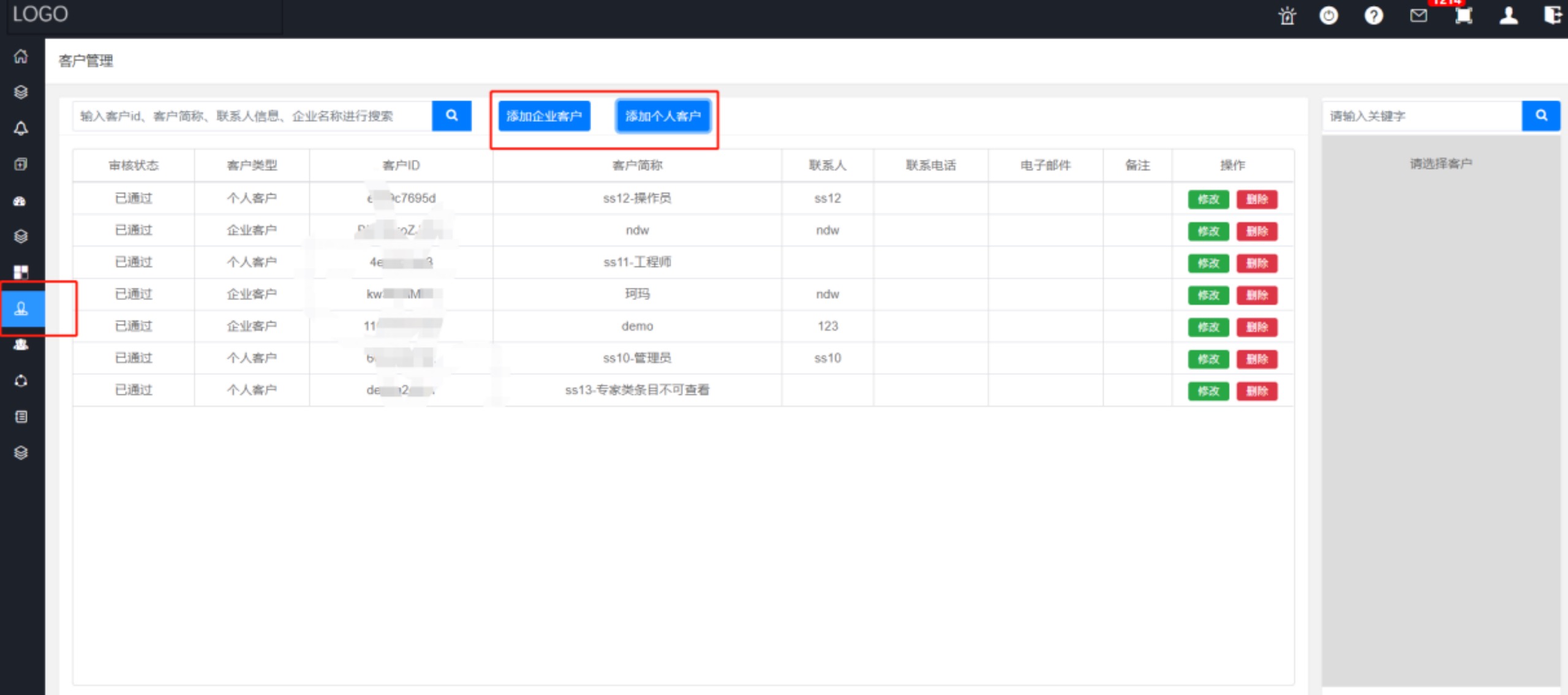
Task: Click 添加企业客户 button
Action: [x=544, y=116]
